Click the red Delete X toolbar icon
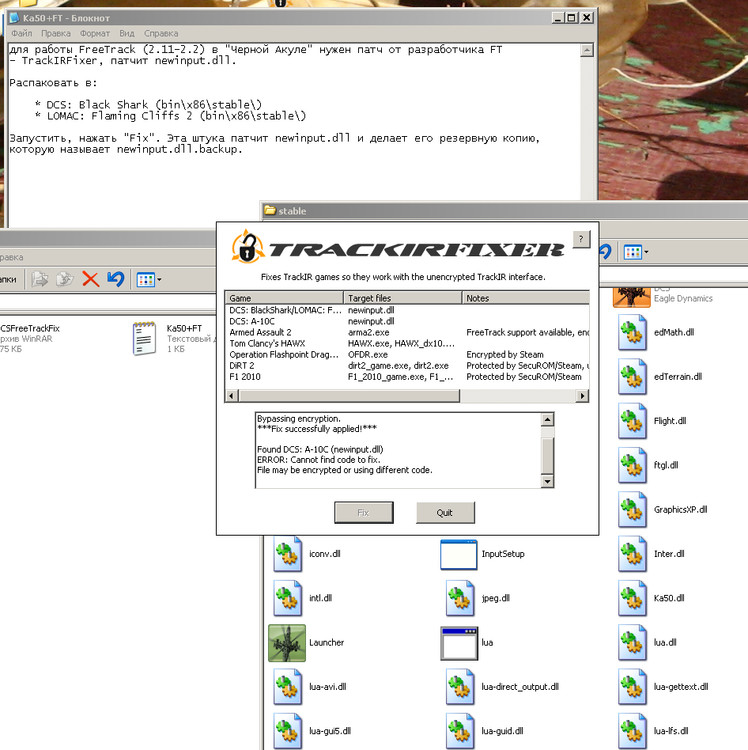 point(90,279)
